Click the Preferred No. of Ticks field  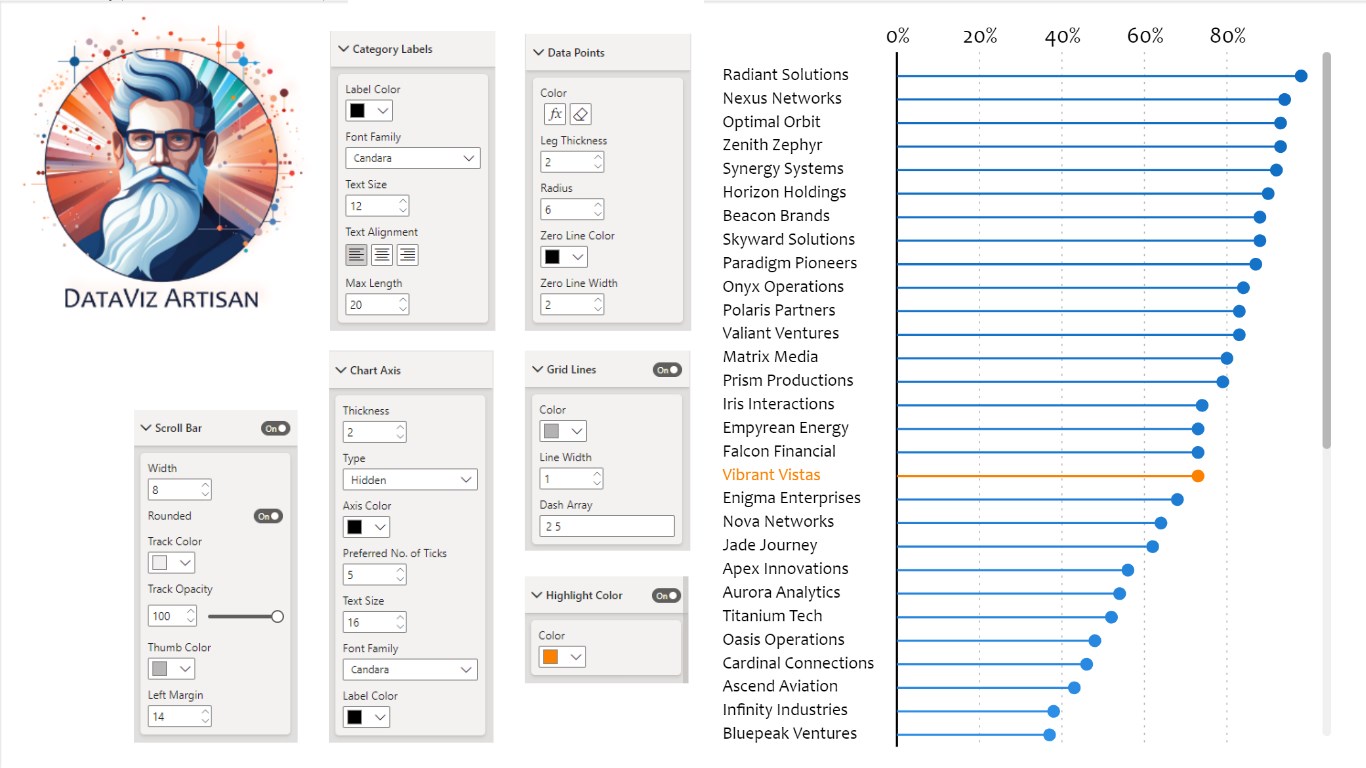pyautogui.click(x=375, y=575)
